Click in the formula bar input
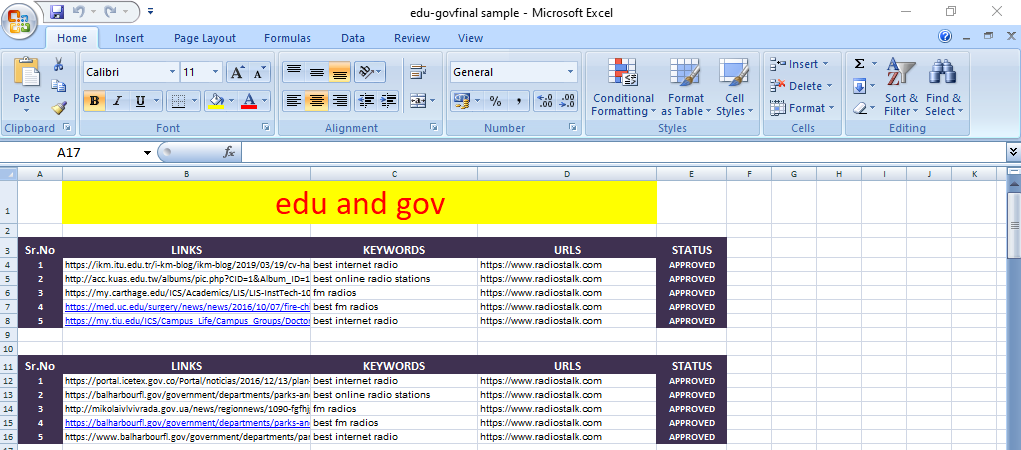The image size is (1021, 450). pos(622,152)
